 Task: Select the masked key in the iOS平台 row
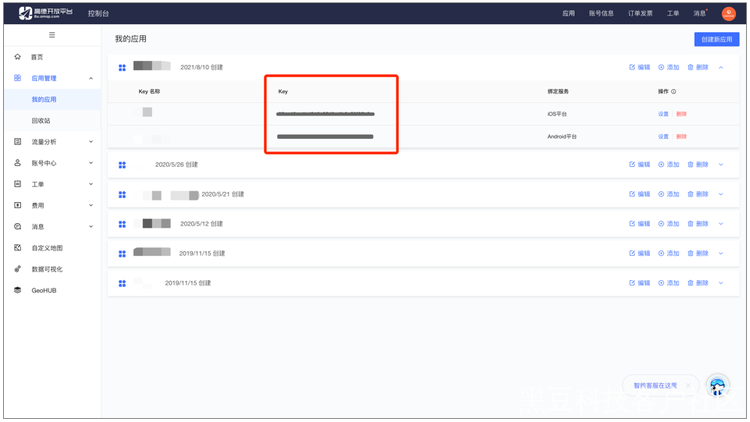(x=325, y=114)
